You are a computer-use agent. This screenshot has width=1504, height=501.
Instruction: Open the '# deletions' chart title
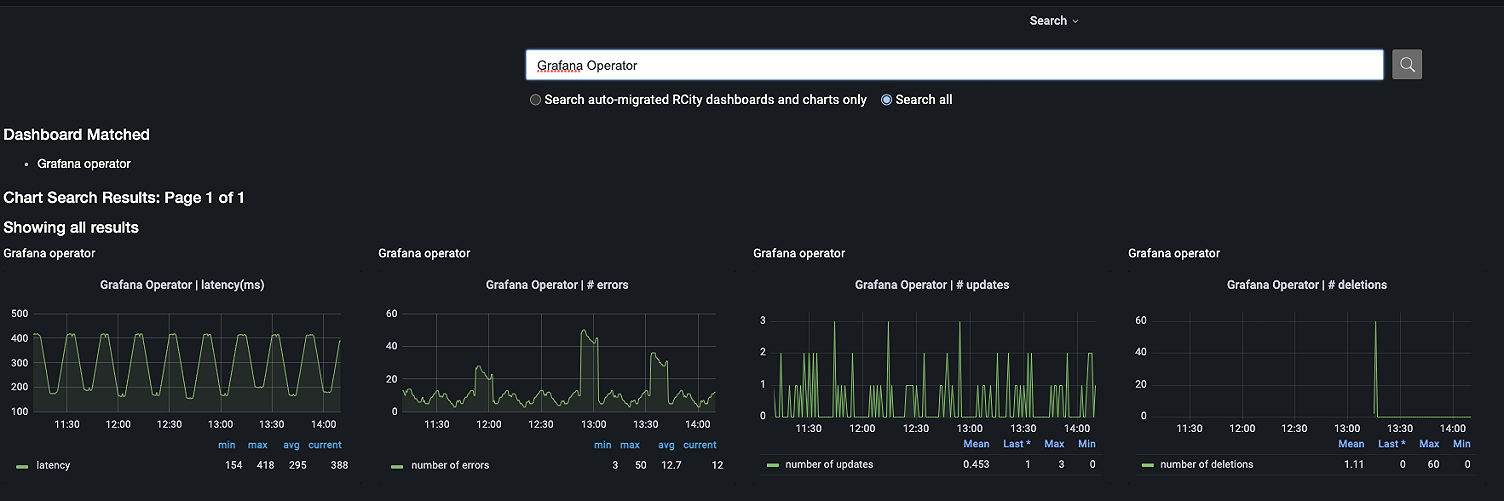1307,285
